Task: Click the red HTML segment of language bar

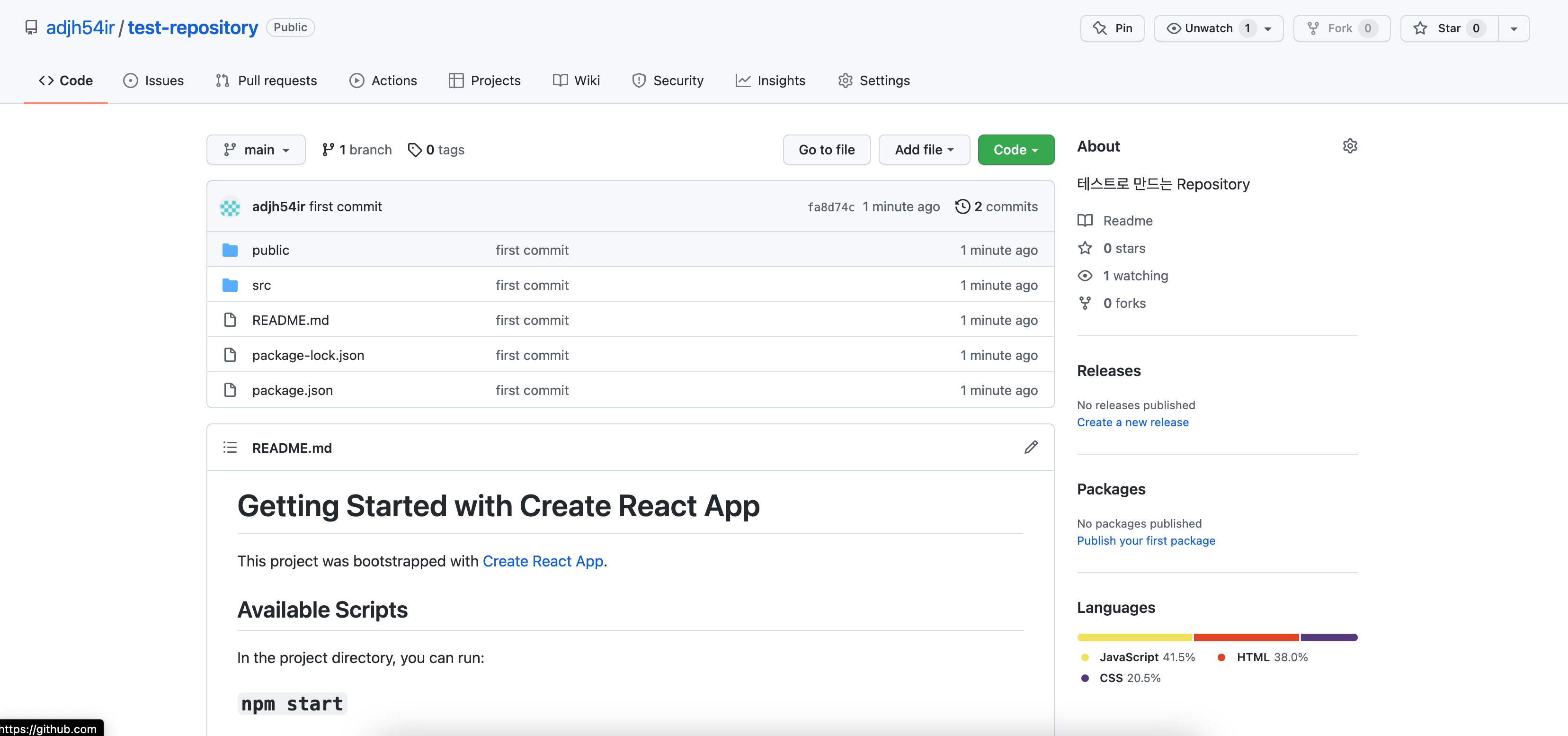Action: pyautogui.click(x=1246, y=637)
